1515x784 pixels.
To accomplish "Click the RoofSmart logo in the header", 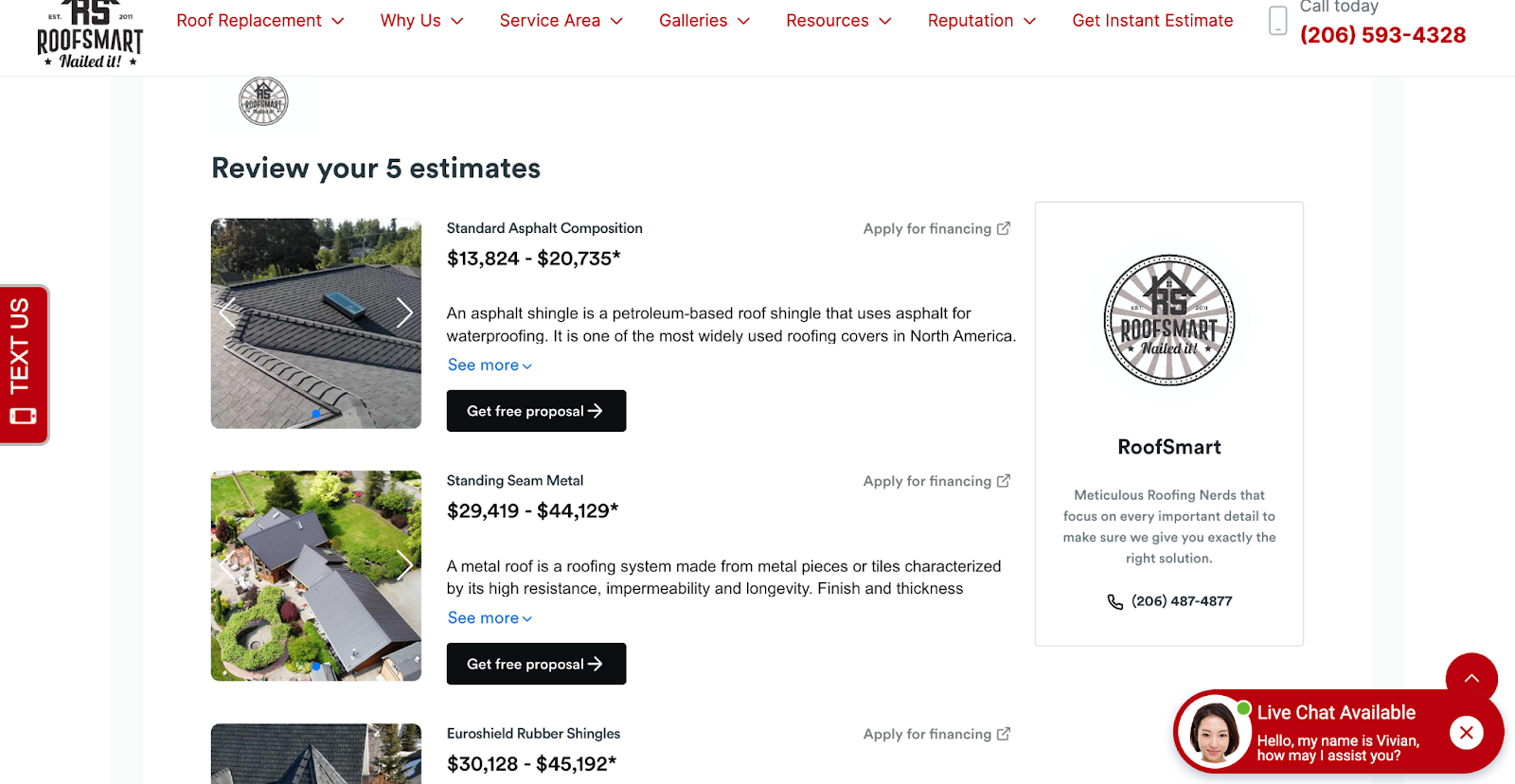I will 90,36.
